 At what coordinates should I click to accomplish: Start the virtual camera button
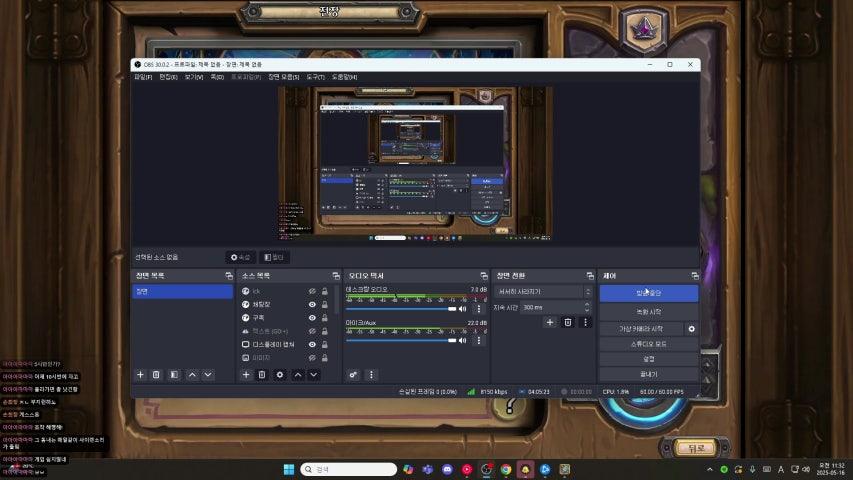coord(641,329)
